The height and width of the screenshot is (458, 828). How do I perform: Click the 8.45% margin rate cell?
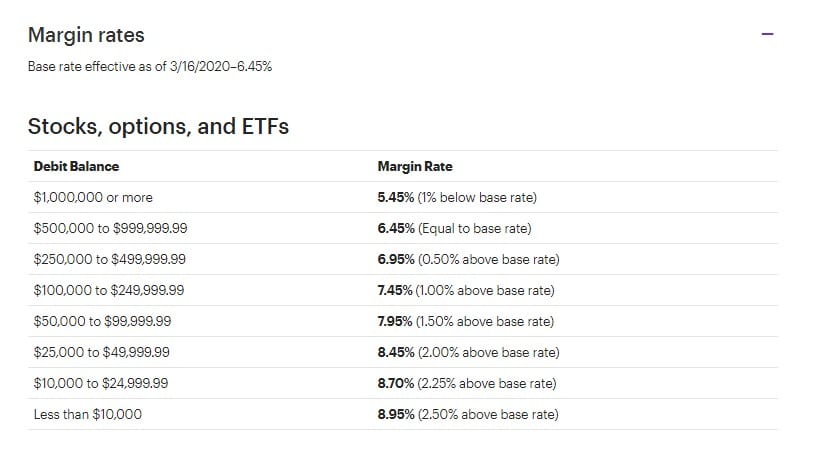pyautogui.click(x=468, y=352)
